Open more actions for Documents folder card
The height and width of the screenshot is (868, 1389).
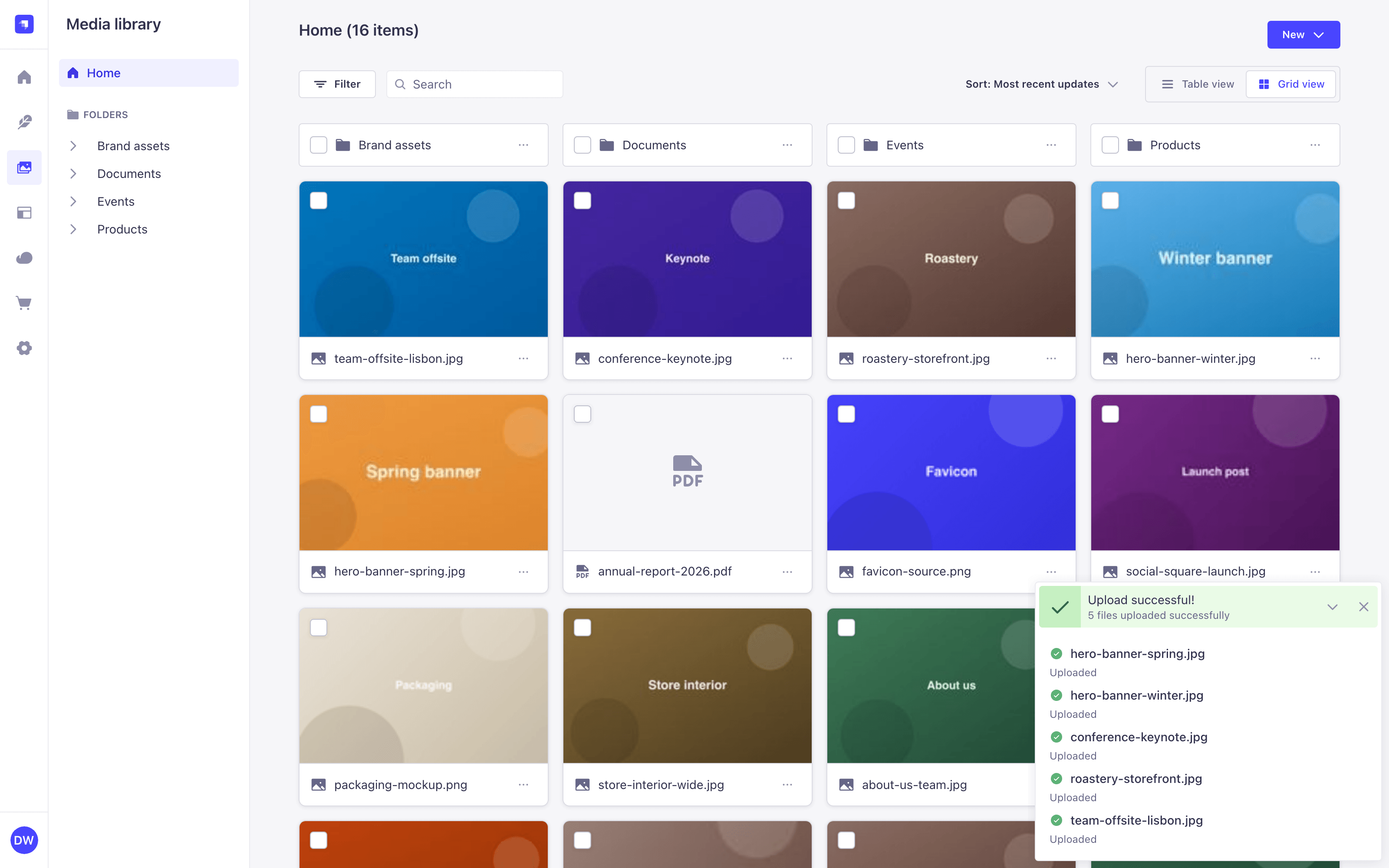pos(787,145)
